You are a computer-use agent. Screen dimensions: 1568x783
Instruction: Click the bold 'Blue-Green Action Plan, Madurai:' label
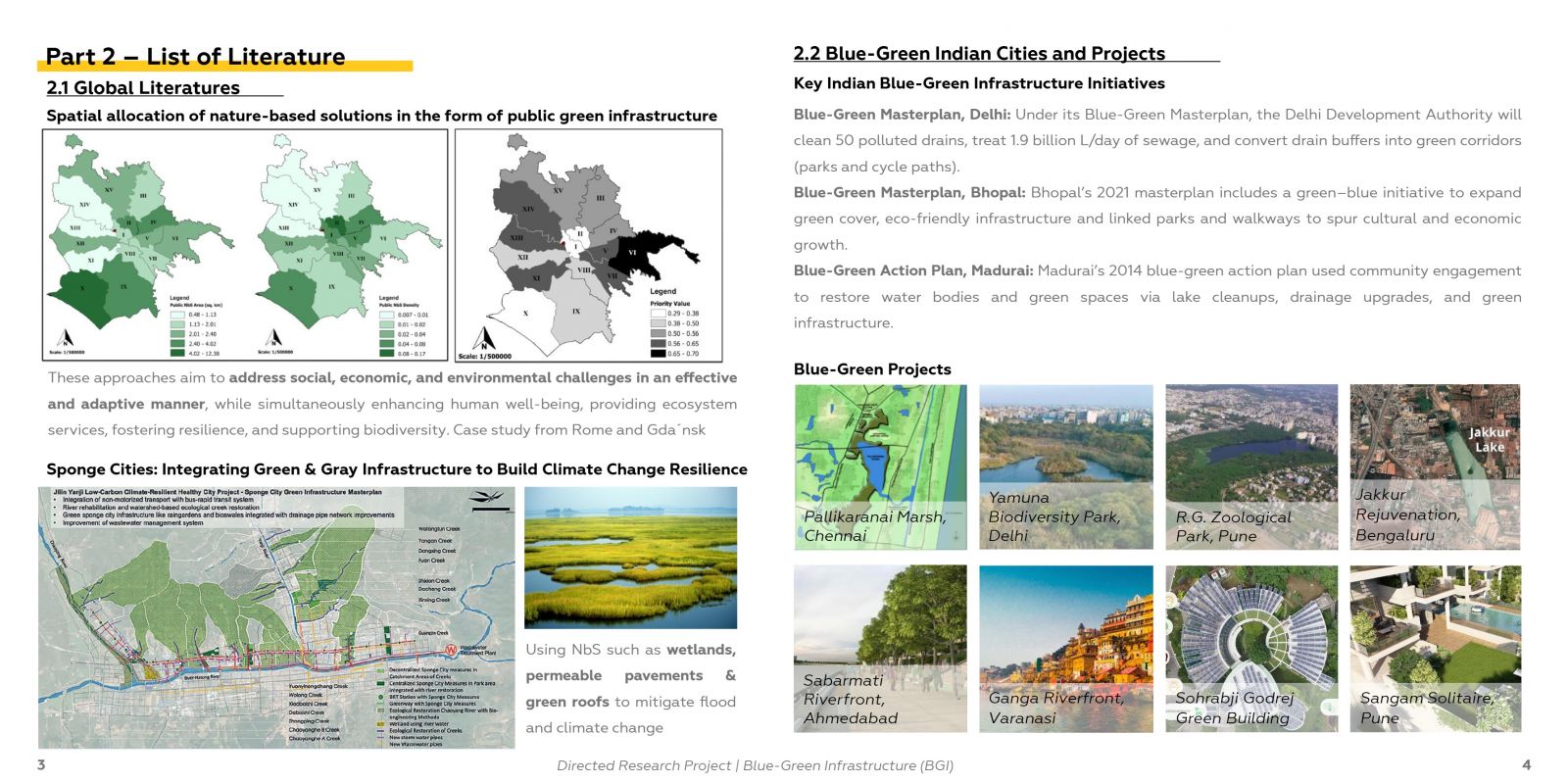click(x=913, y=271)
